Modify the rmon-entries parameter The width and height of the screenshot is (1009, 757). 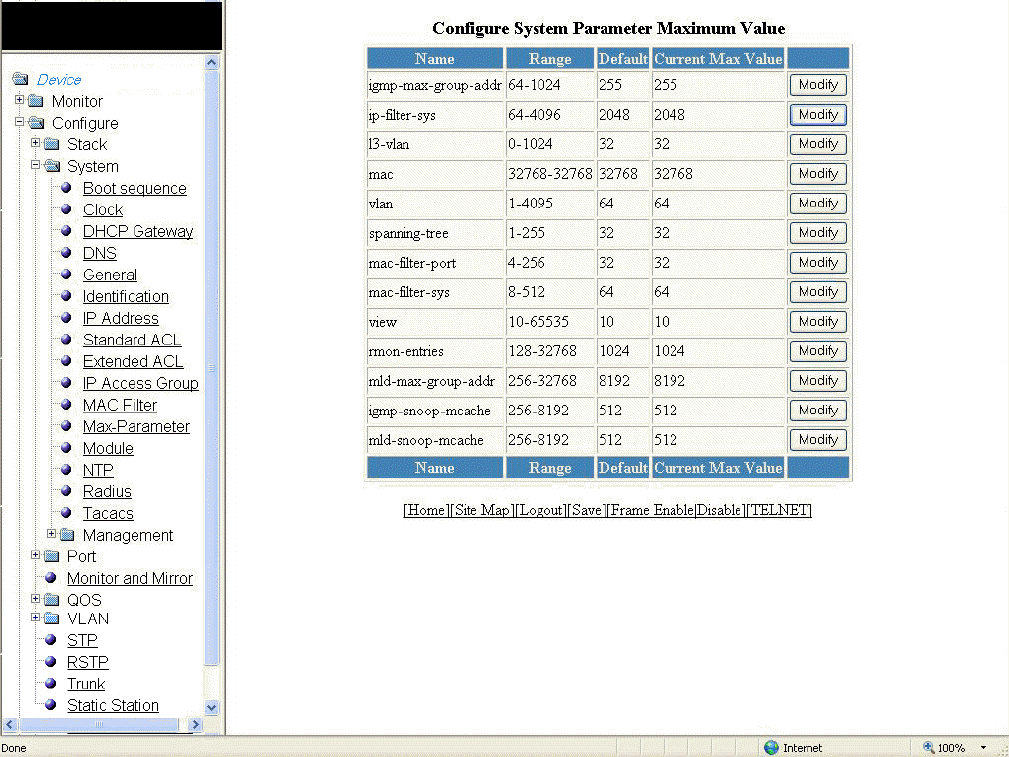[x=818, y=351]
